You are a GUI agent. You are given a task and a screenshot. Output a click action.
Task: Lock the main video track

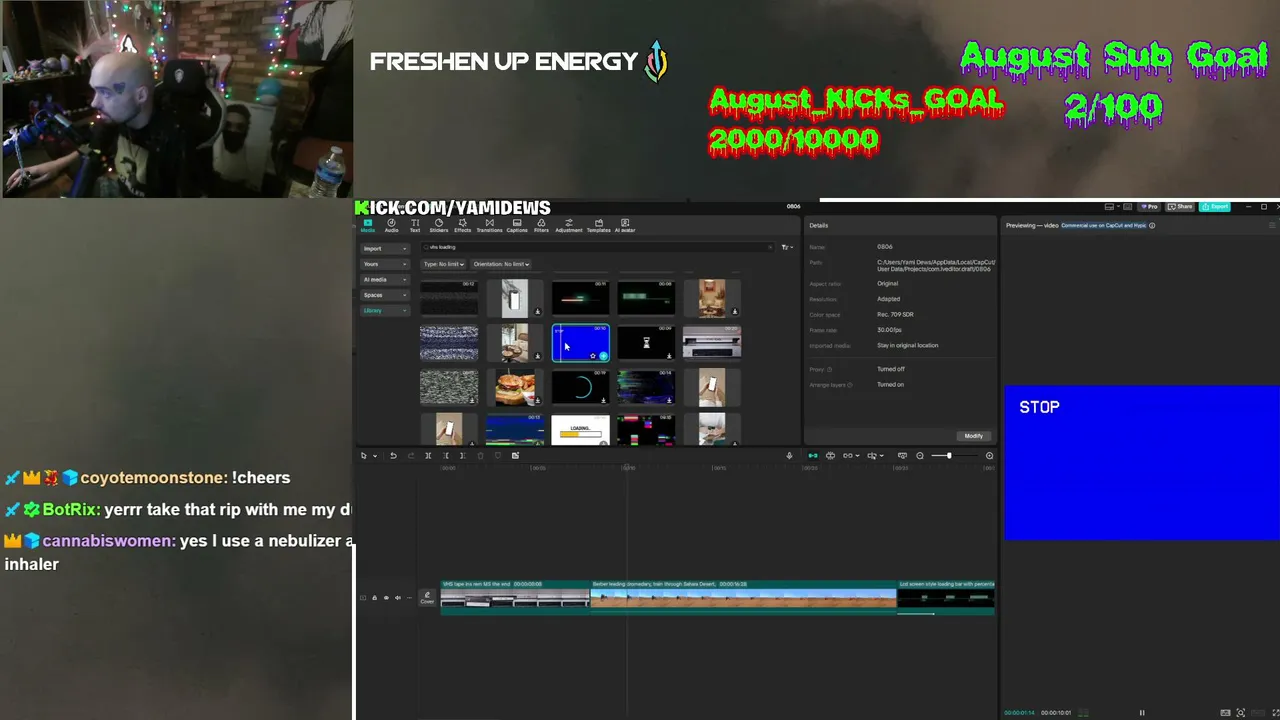coord(374,598)
